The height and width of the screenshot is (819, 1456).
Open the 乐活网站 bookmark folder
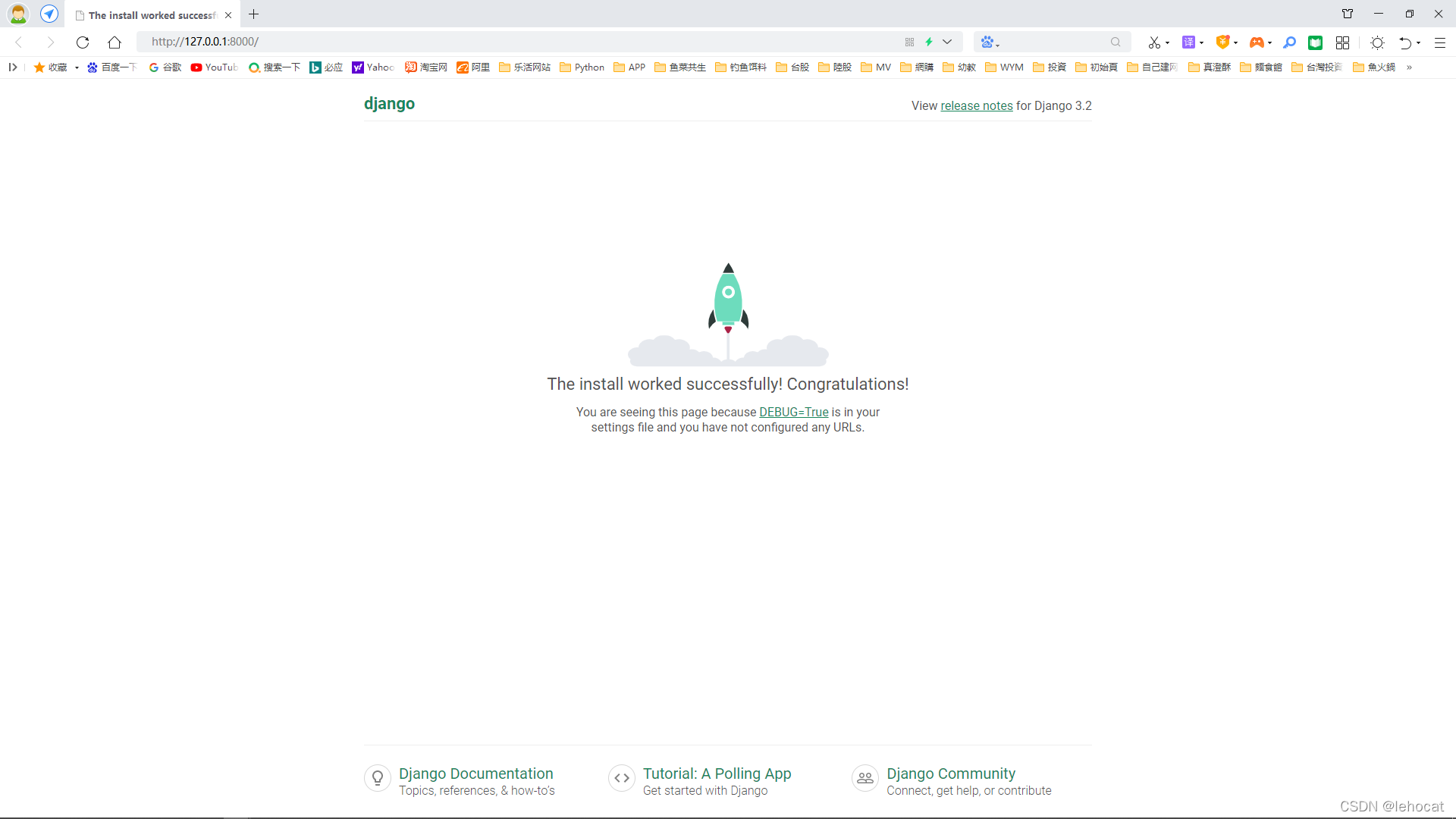(525, 67)
